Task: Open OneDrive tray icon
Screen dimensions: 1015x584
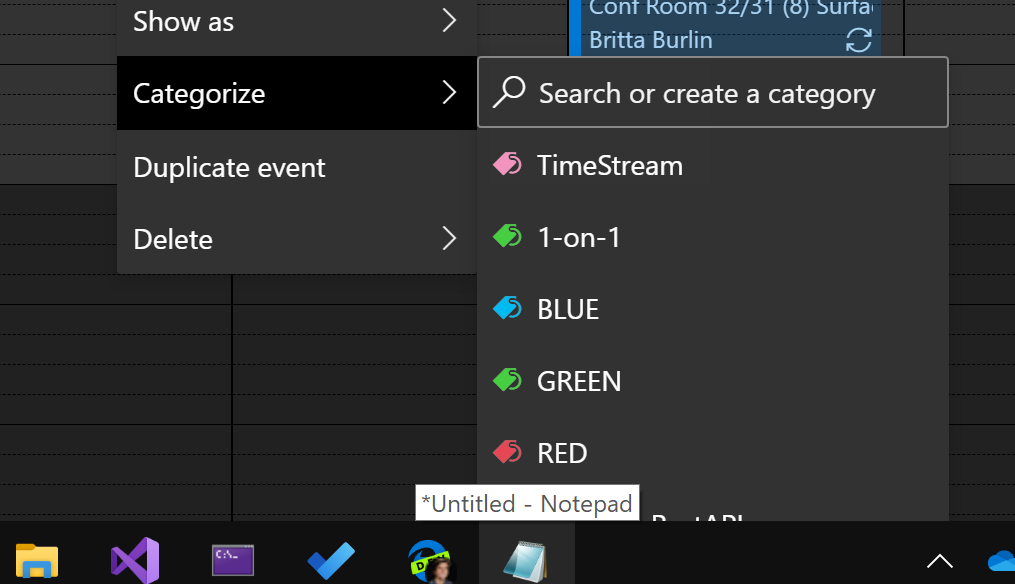Action: click(x=1001, y=561)
